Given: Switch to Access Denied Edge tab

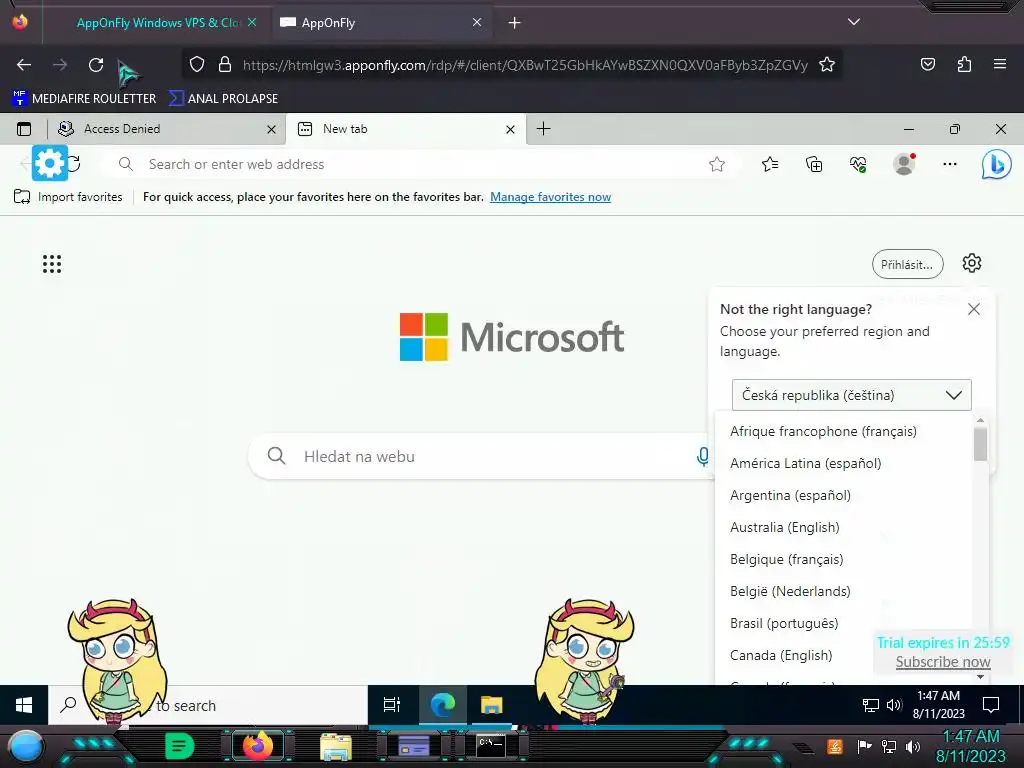Looking at the screenshot, I should coord(167,129).
